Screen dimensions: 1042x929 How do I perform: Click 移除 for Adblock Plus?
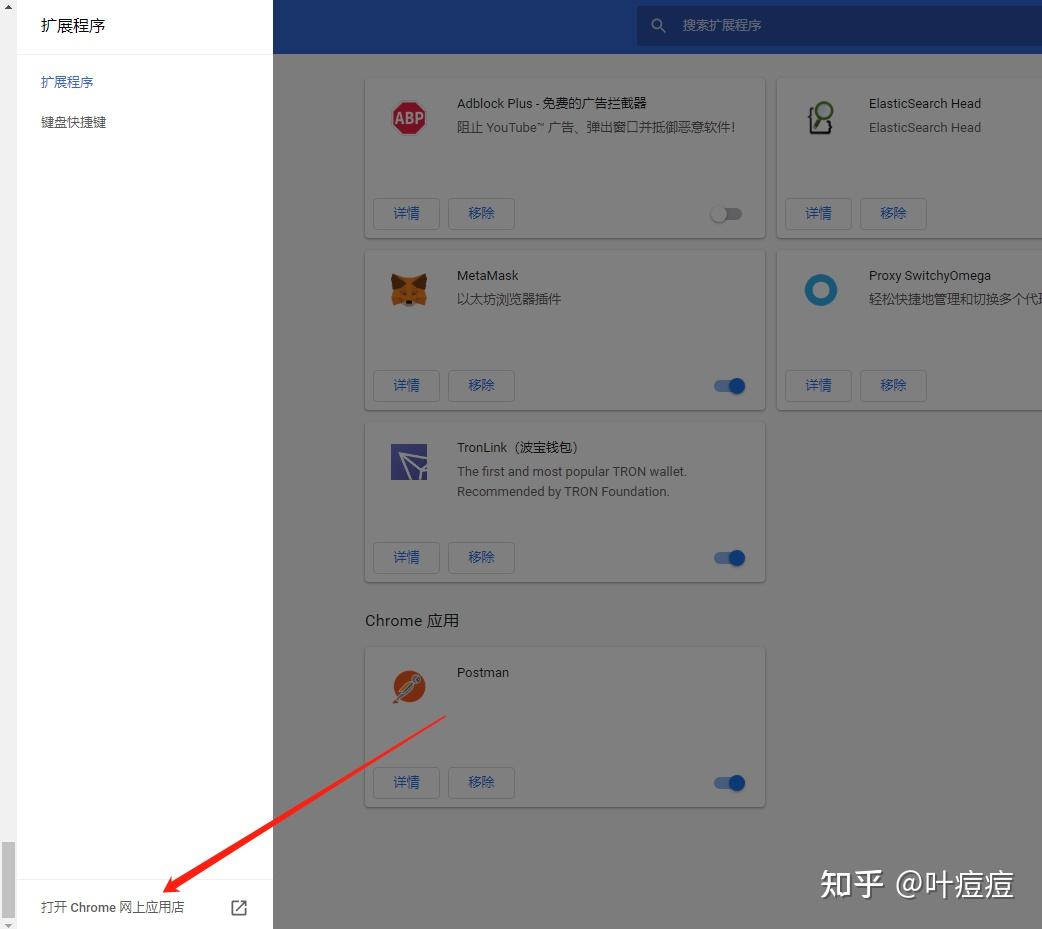click(481, 213)
